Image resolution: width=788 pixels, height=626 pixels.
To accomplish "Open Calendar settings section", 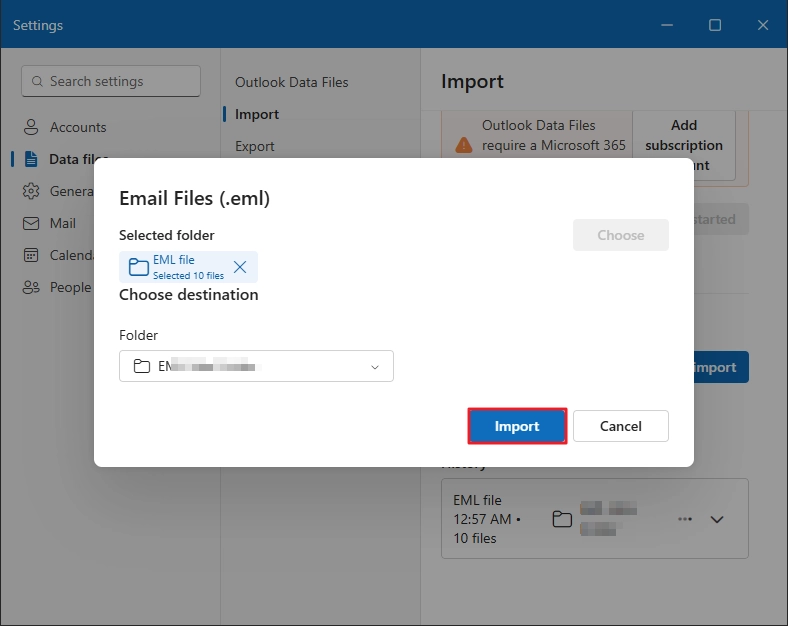I will [x=58, y=255].
